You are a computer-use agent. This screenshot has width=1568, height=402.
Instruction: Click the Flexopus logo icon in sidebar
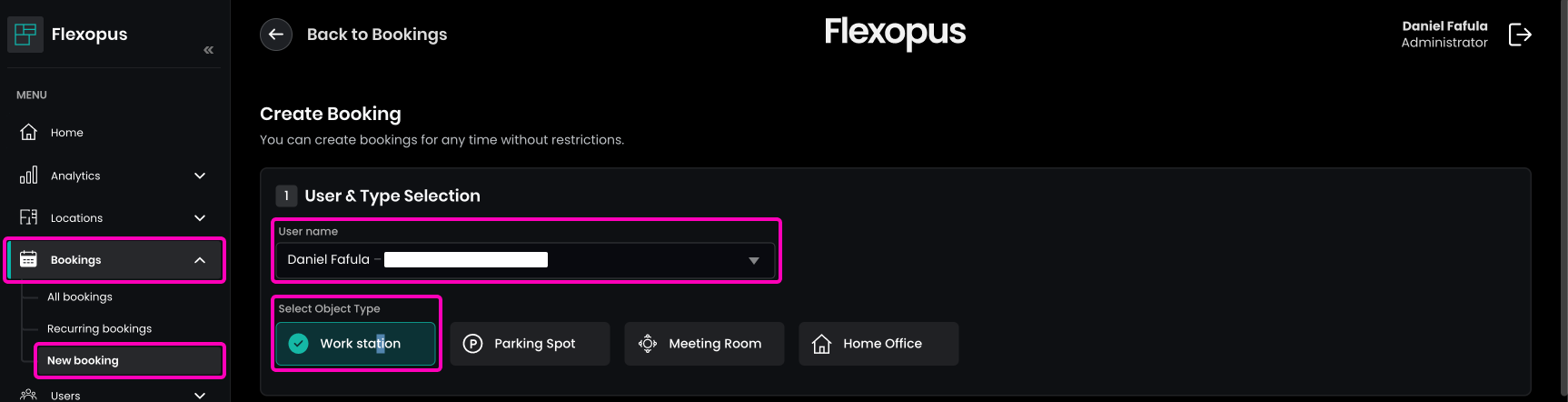(x=25, y=35)
